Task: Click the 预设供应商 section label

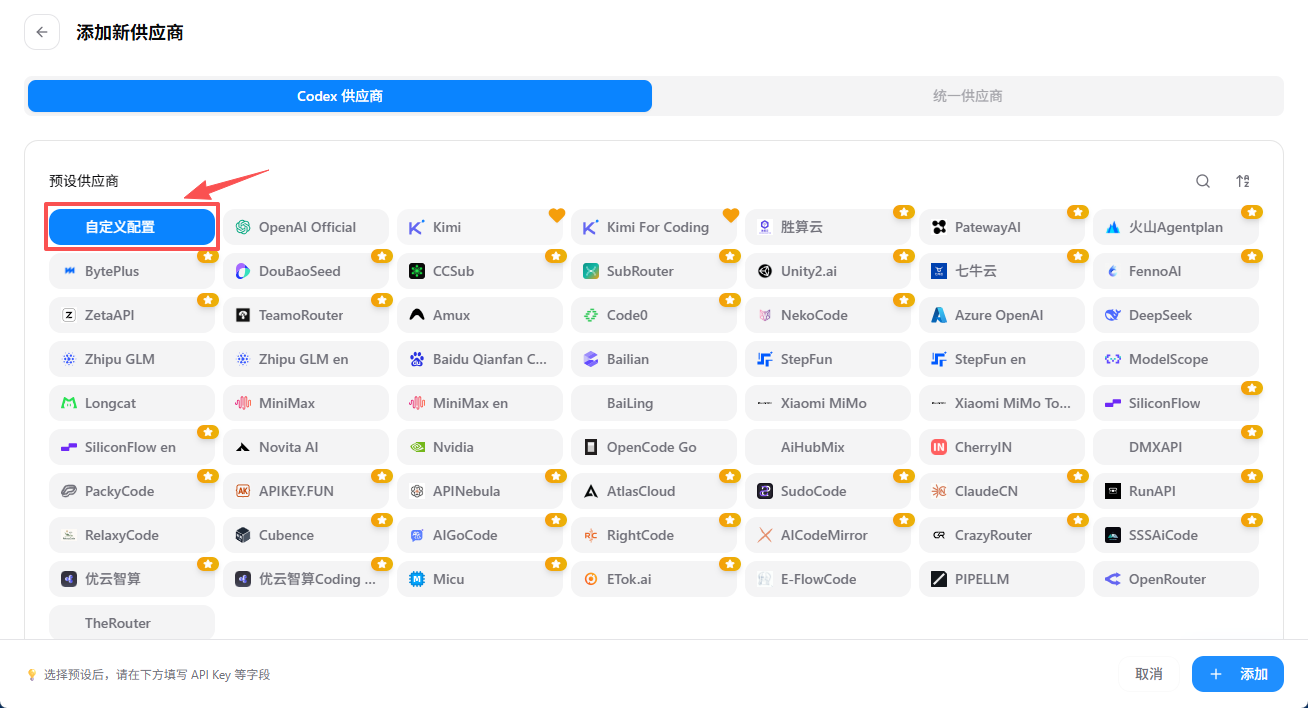Action: 84,181
